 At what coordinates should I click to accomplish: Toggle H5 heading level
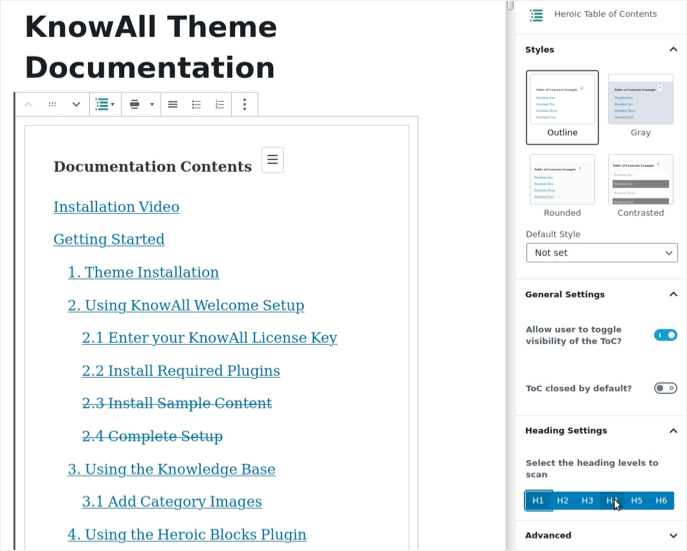point(637,501)
